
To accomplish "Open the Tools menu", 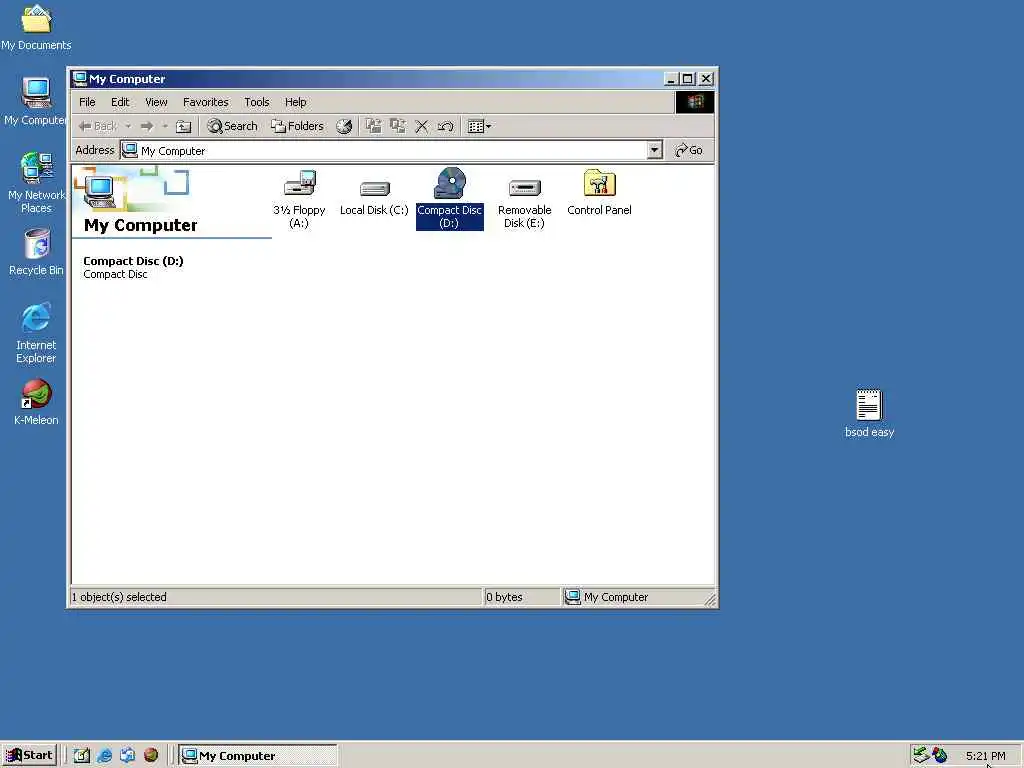I will 257,102.
